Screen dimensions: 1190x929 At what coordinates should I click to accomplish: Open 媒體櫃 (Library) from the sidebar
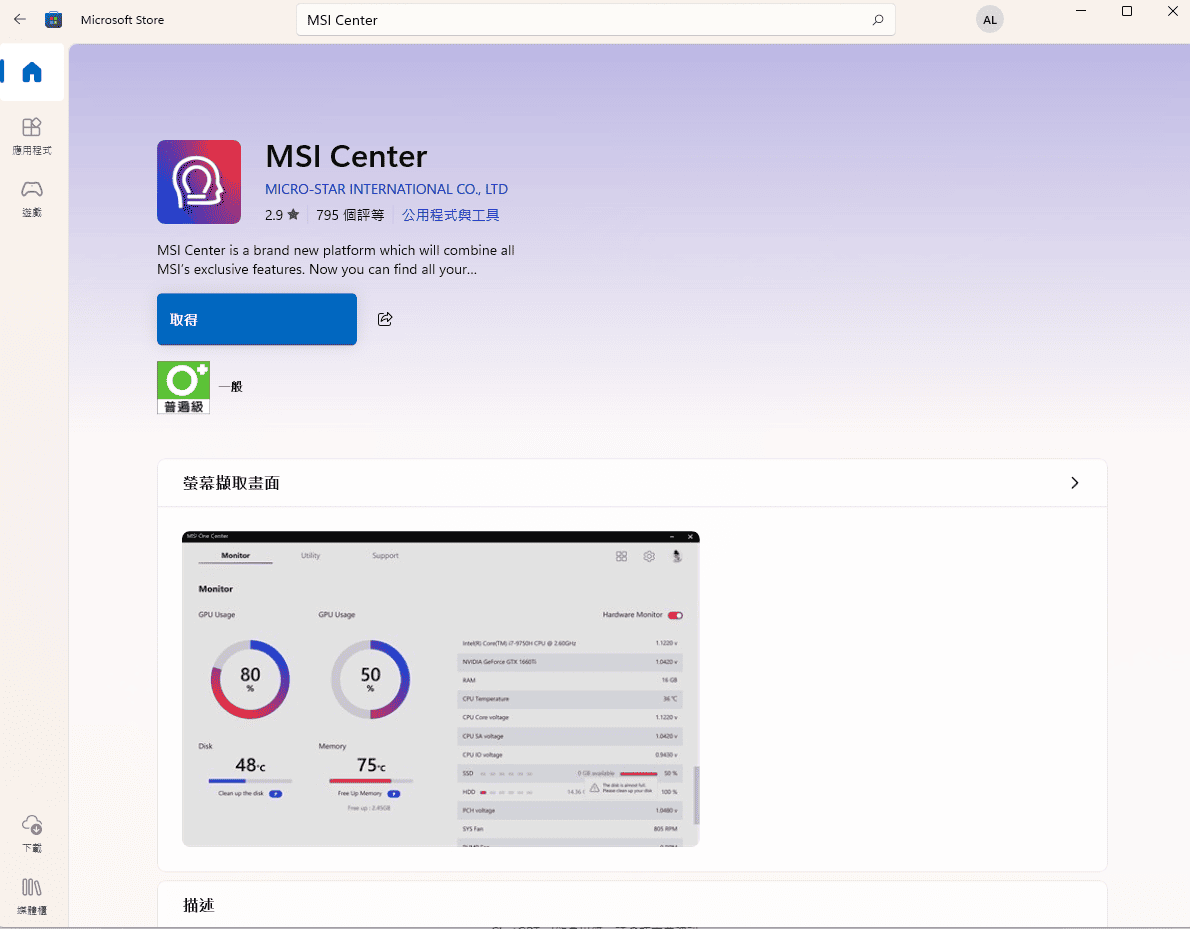31,896
